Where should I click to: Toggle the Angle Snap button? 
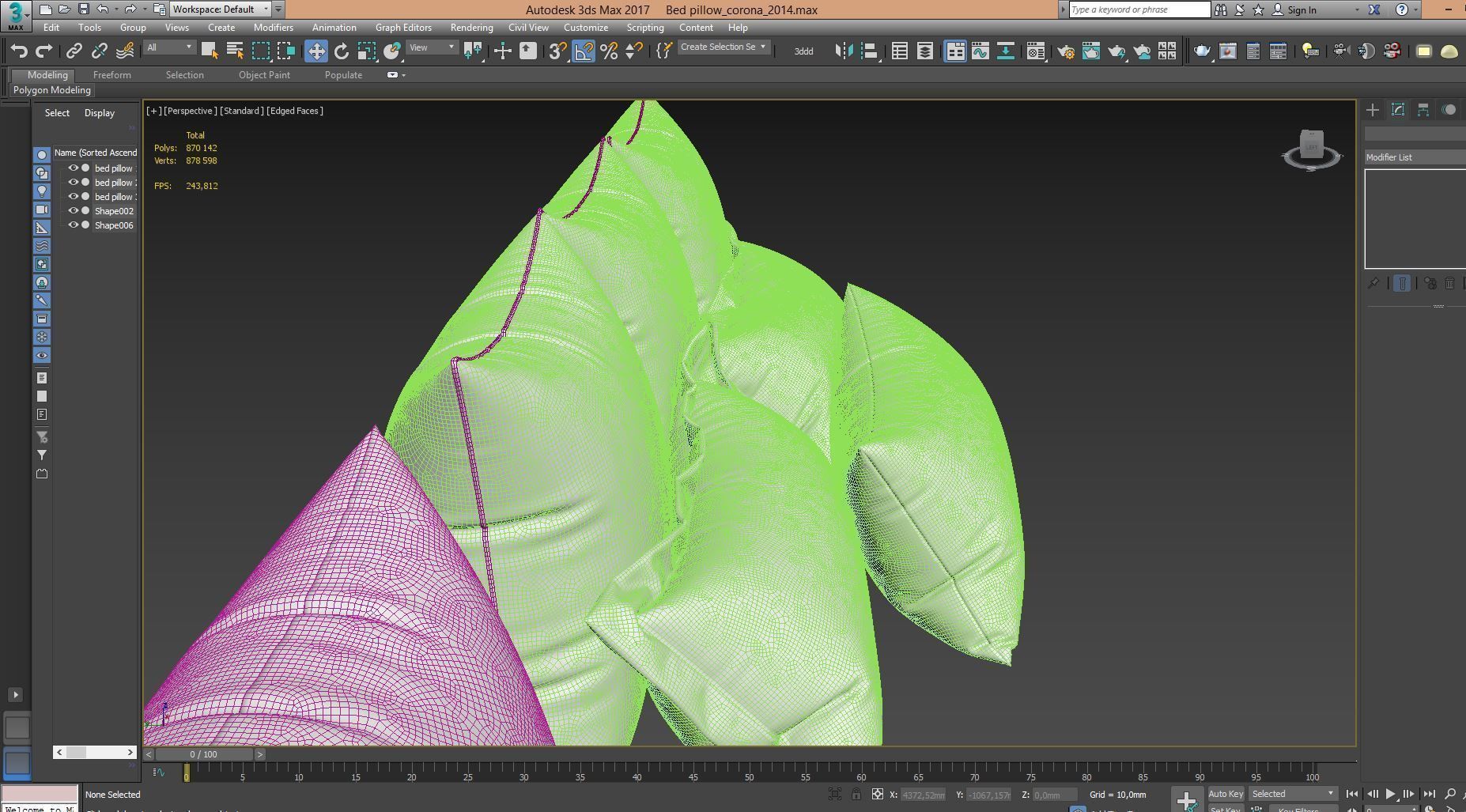584,51
